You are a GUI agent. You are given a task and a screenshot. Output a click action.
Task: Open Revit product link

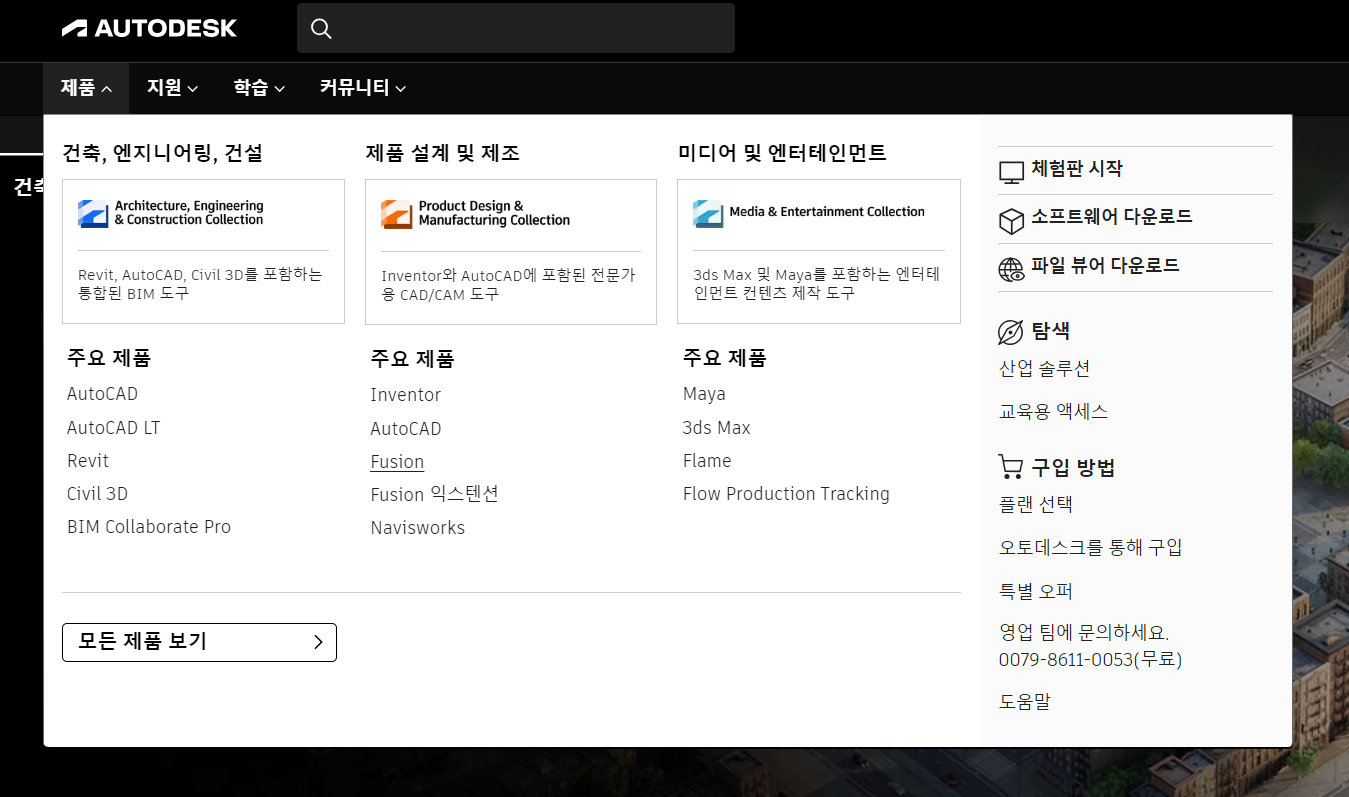pos(88,461)
